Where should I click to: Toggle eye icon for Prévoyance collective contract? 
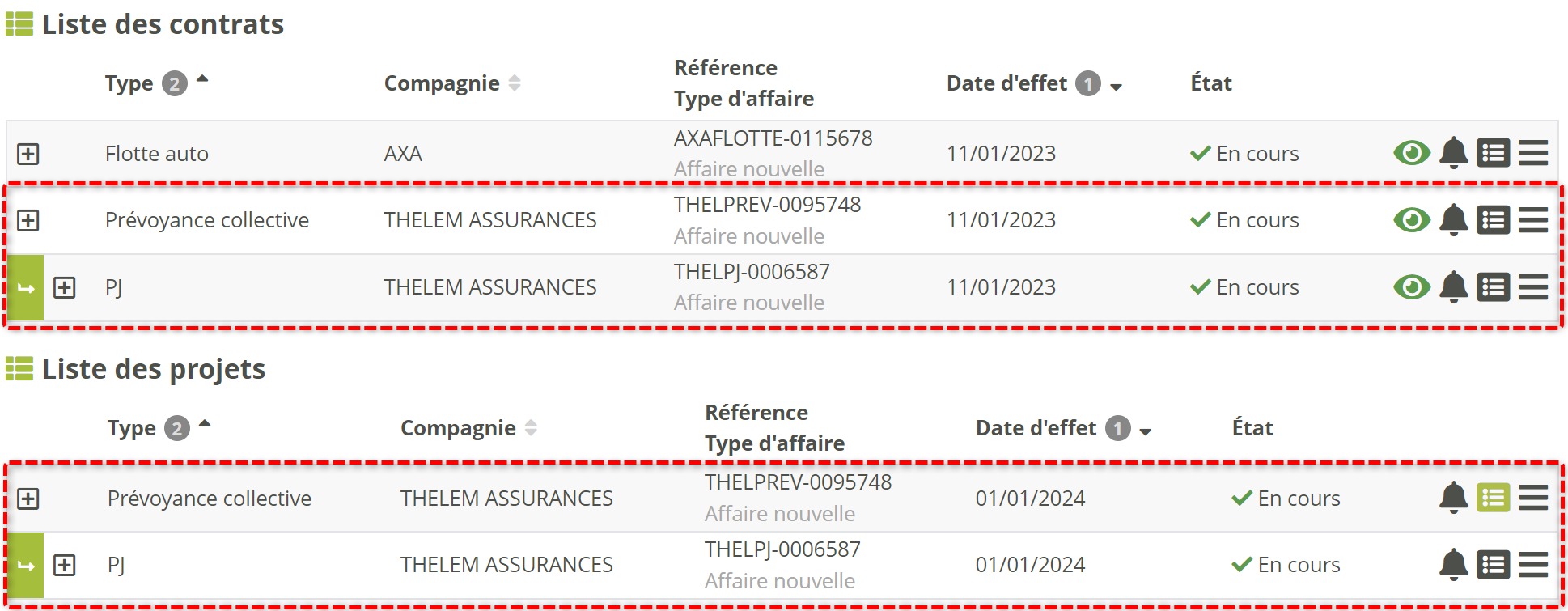[x=1412, y=220]
